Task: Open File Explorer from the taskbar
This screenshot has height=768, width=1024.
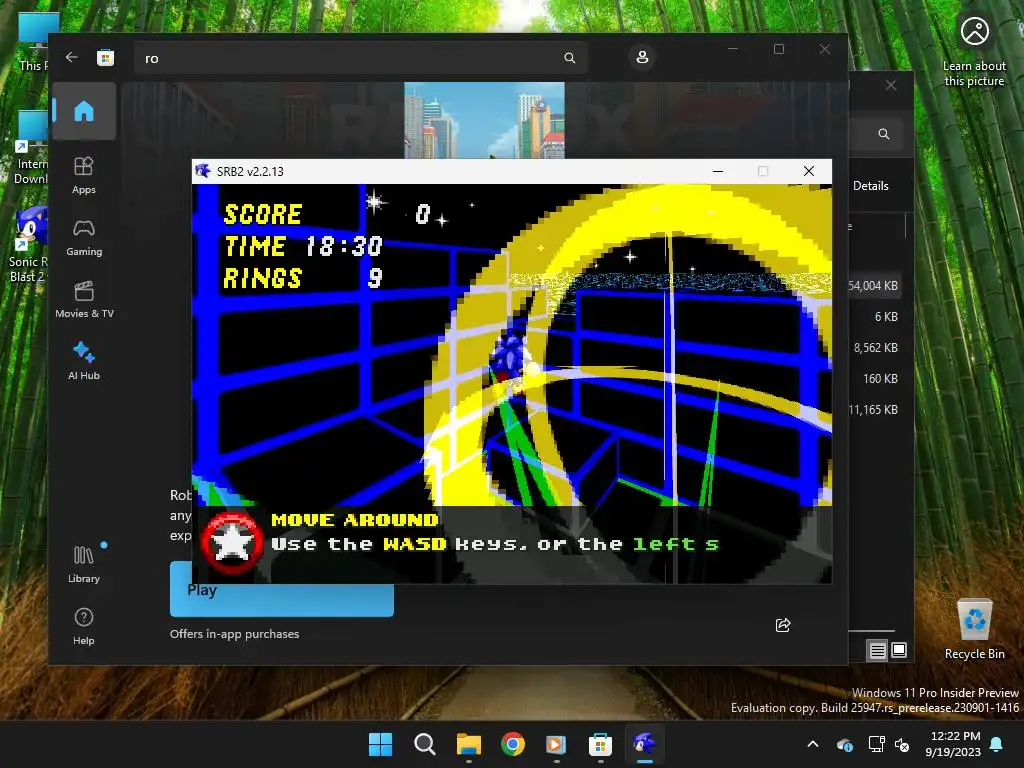Action: [x=468, y=744]
